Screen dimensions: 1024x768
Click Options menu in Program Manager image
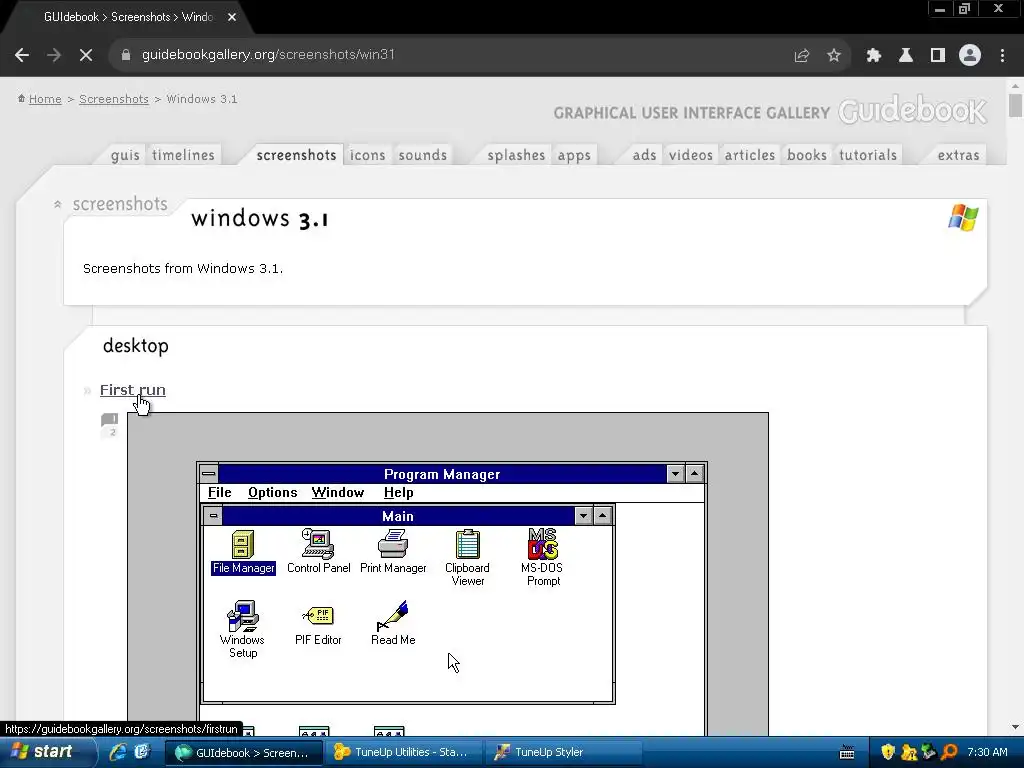point(272,492)
